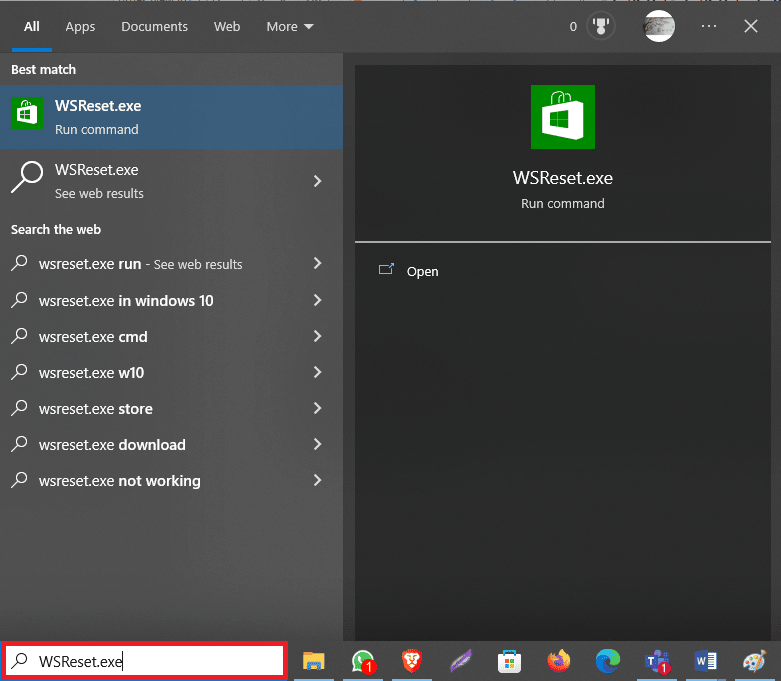
Task: Open the three-dot options menu
Action: [708, 26]
